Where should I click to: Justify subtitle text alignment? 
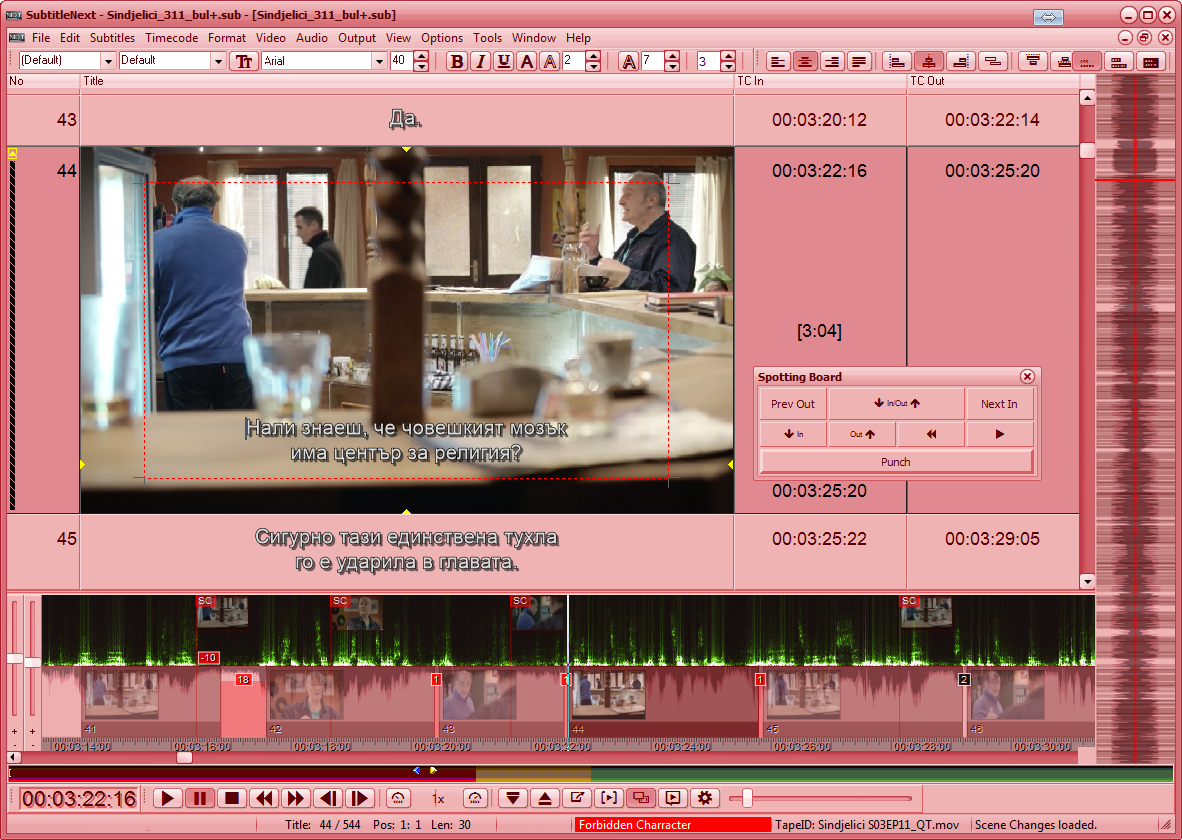point(859,61)
